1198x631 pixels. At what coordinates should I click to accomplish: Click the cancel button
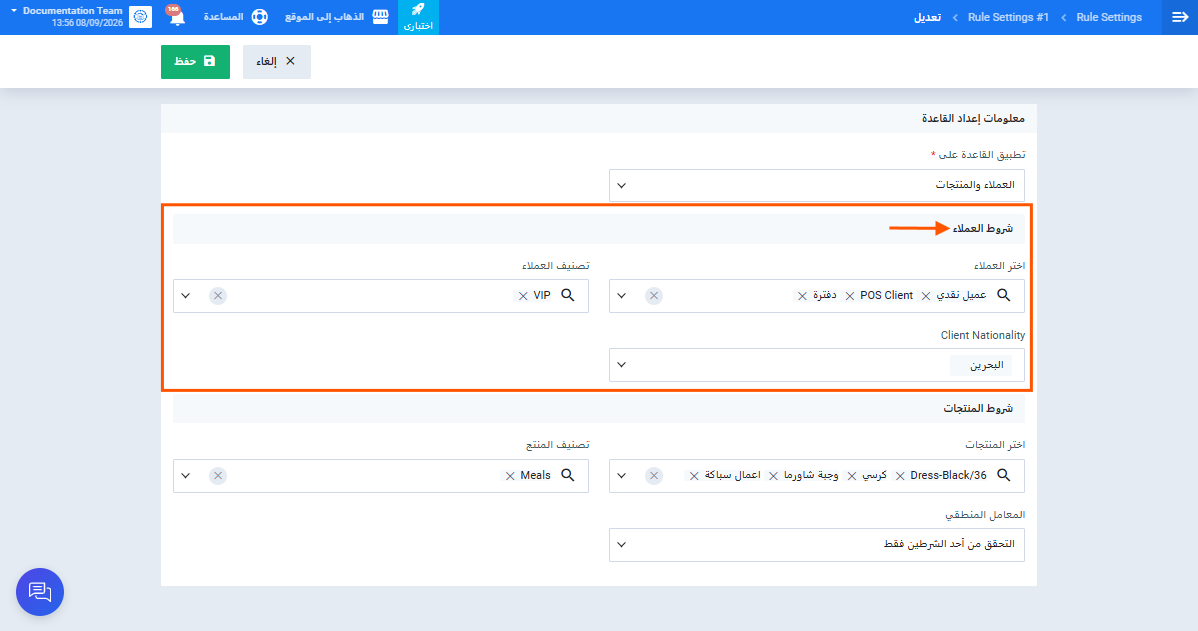[277, 62]
